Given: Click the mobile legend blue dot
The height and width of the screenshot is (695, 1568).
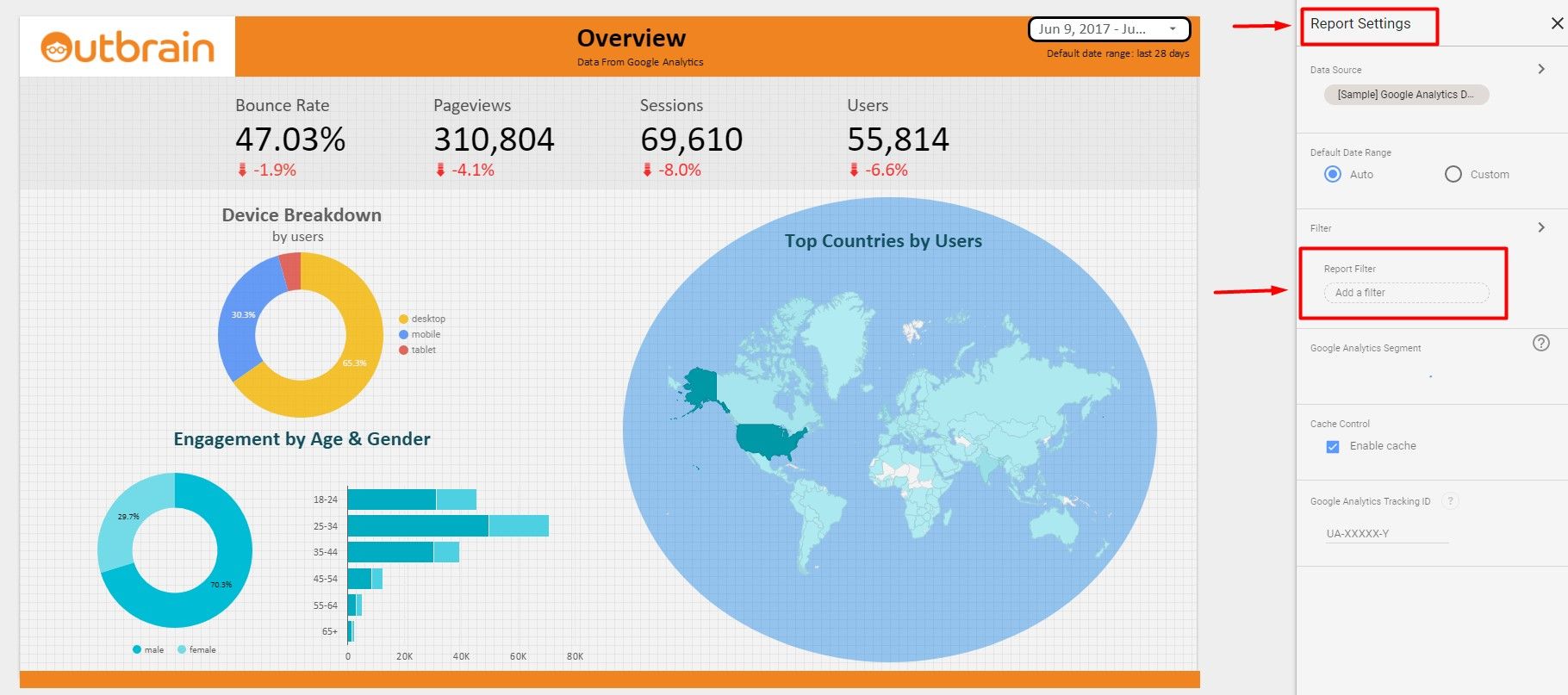Looking at the screenshot, I should (403, 335).
